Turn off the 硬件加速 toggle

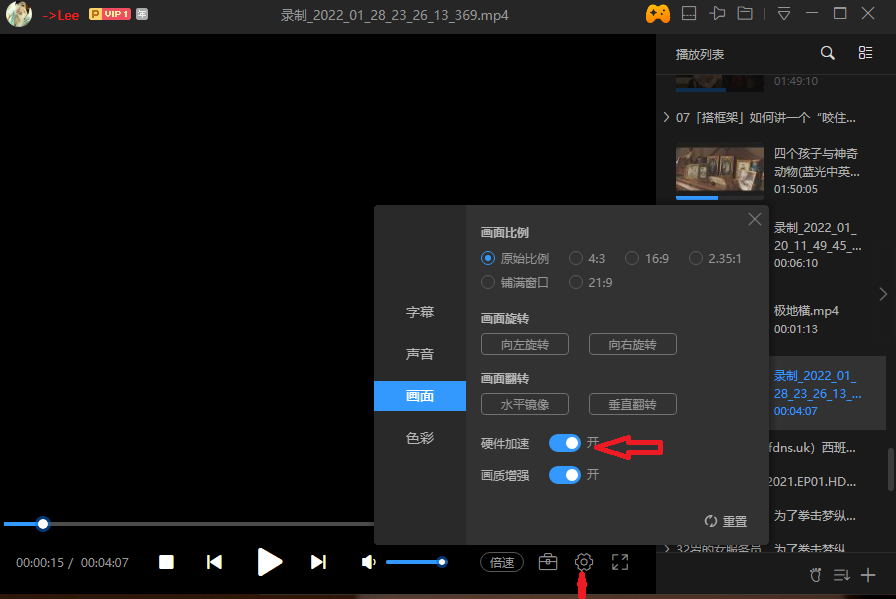coord(565,443)
